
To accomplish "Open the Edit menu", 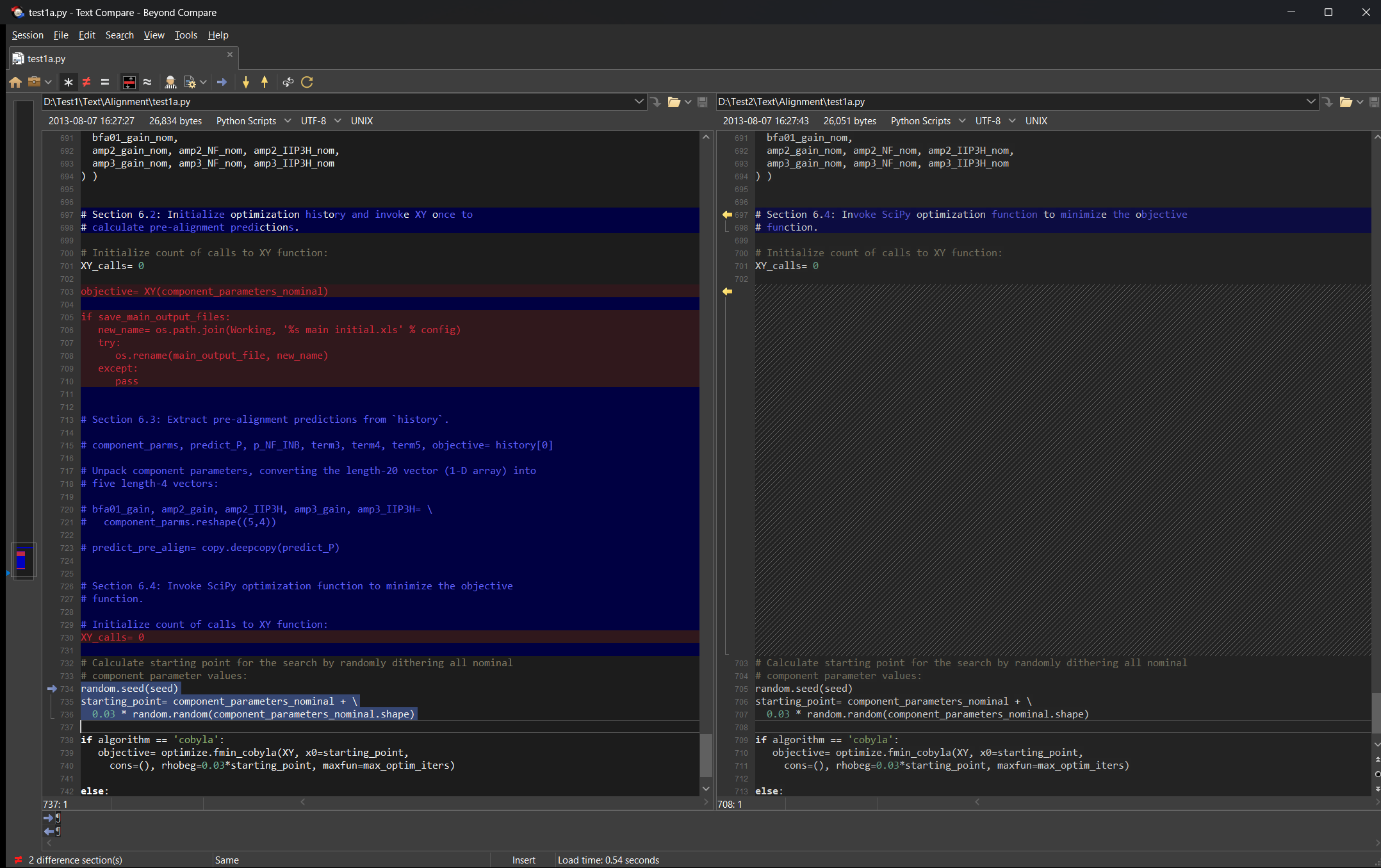I will click(86, 35).
